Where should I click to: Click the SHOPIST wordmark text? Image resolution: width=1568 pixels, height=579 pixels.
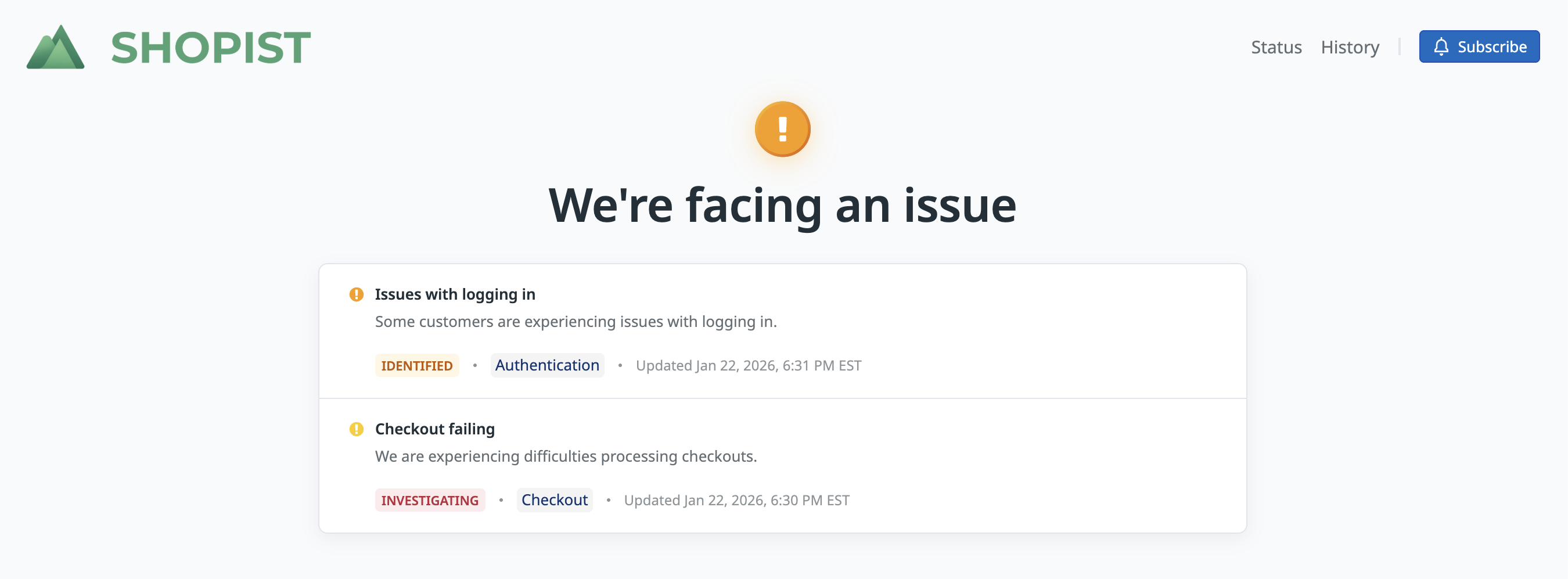coord(211,48)
